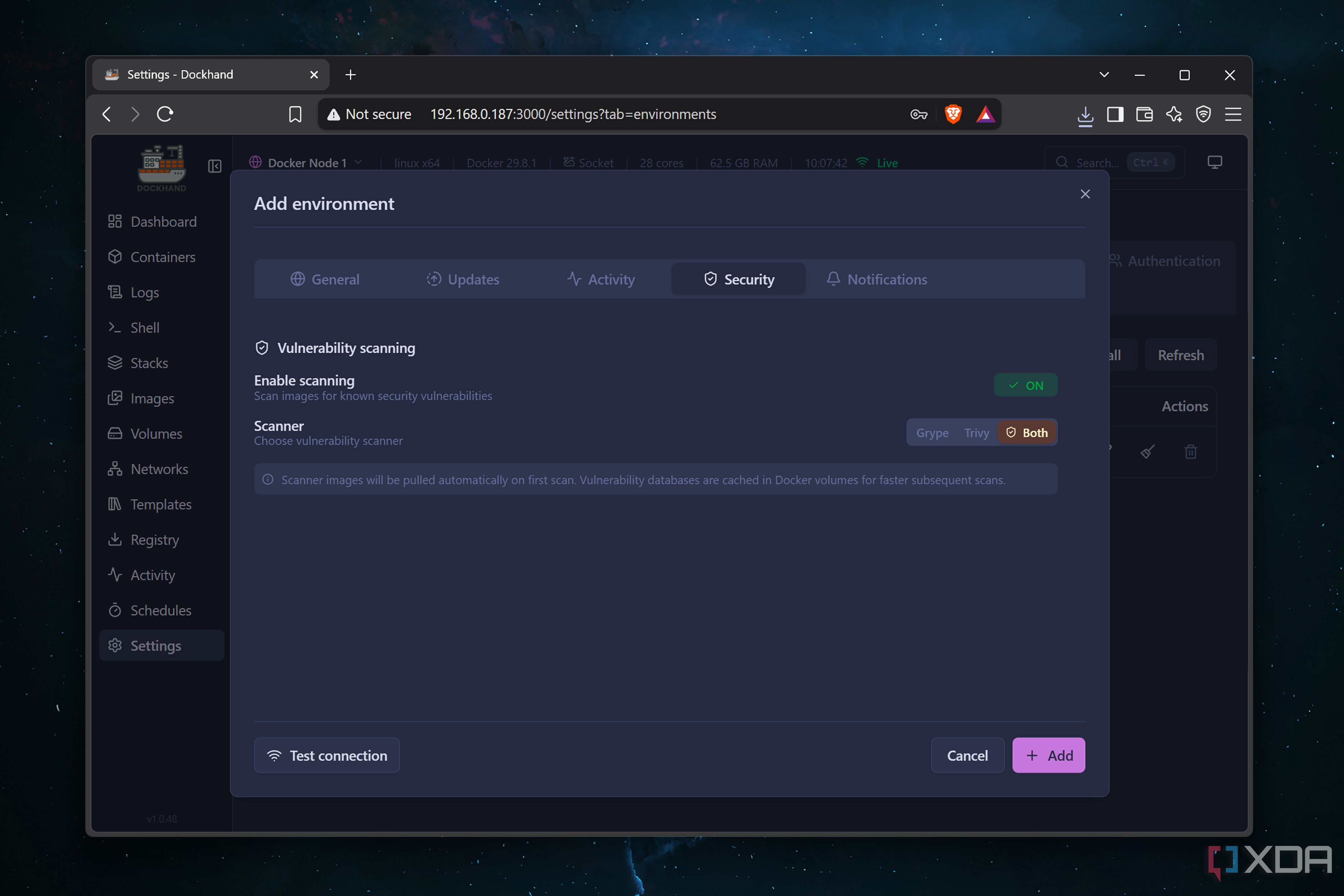Select Trivy scanner option
This screenshot has height=896, width=1344.
point(976,432)
